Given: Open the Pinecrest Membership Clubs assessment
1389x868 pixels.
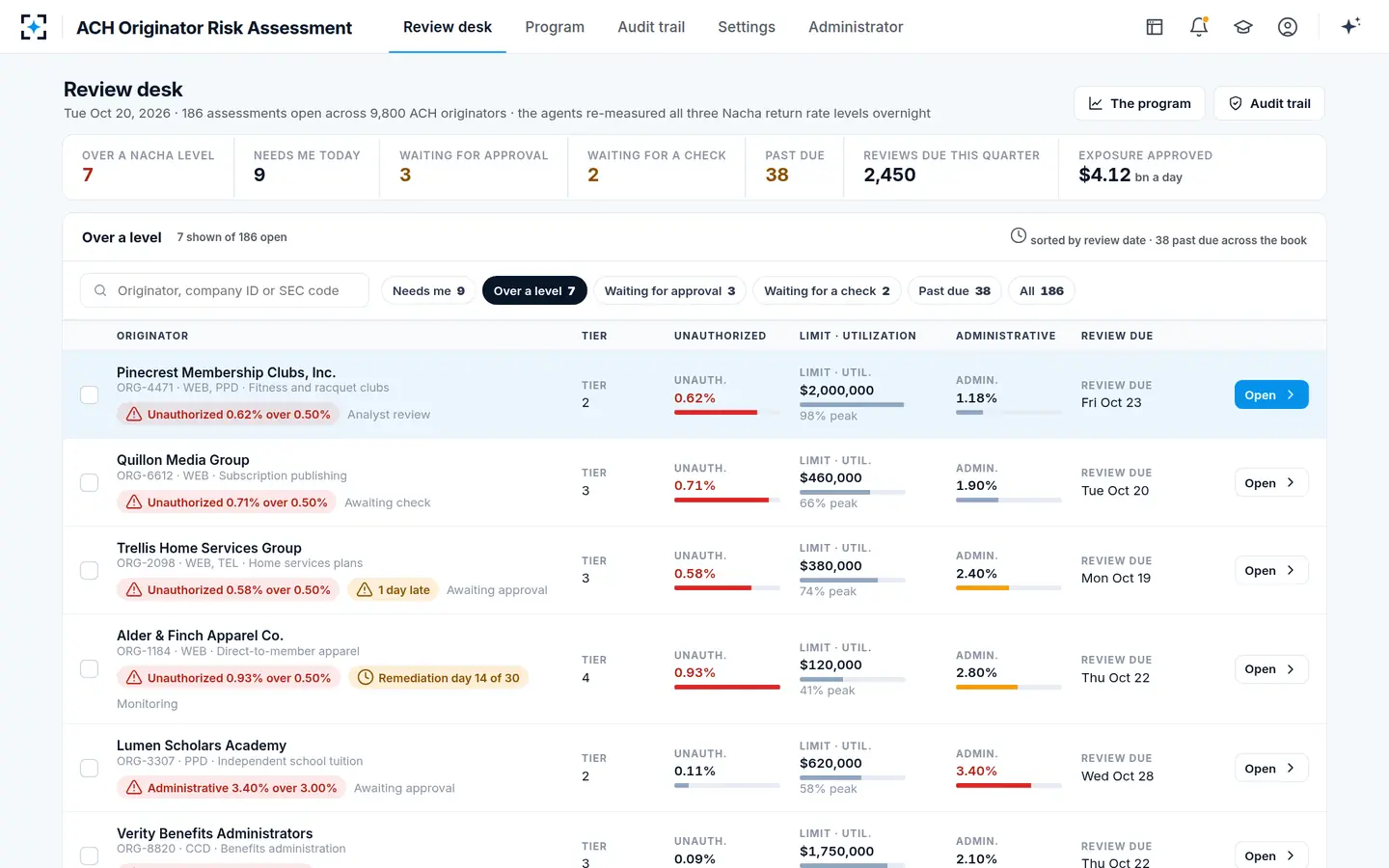Looking at the screenshot, I should [1271, 394].
